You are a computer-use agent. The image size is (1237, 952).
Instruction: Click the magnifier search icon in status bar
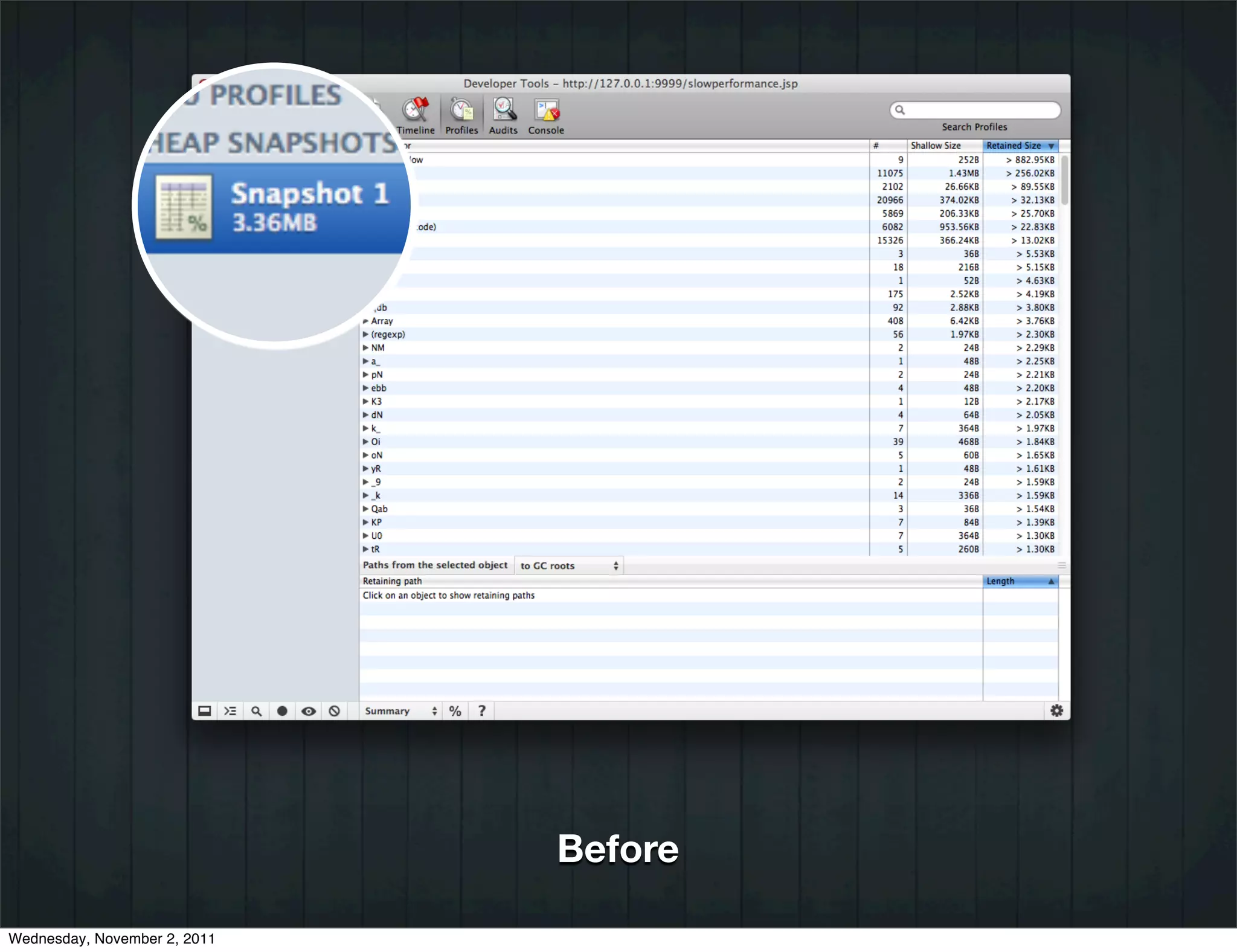(256, 711)
